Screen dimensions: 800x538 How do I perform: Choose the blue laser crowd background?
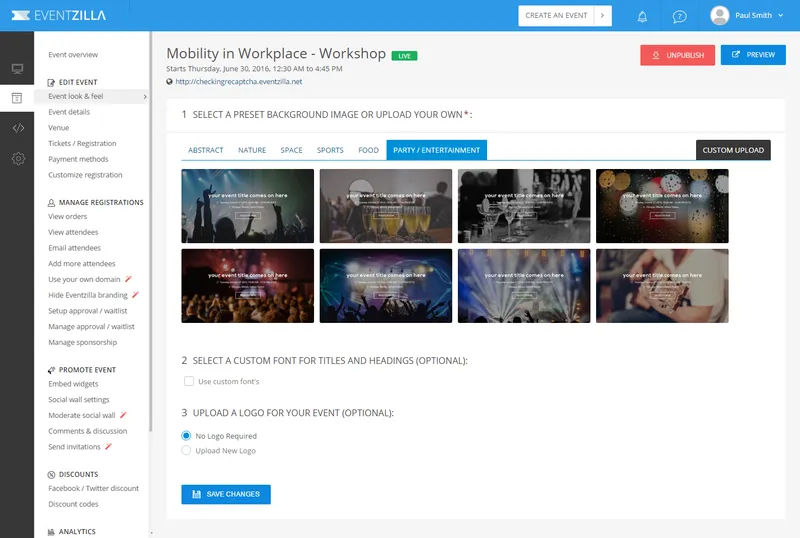click(x=386, y=286)
